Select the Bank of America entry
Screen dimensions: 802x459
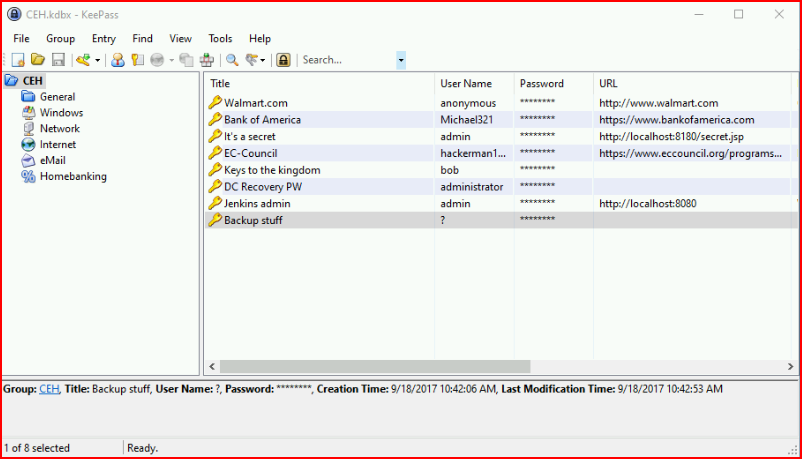tap(262, 120)
